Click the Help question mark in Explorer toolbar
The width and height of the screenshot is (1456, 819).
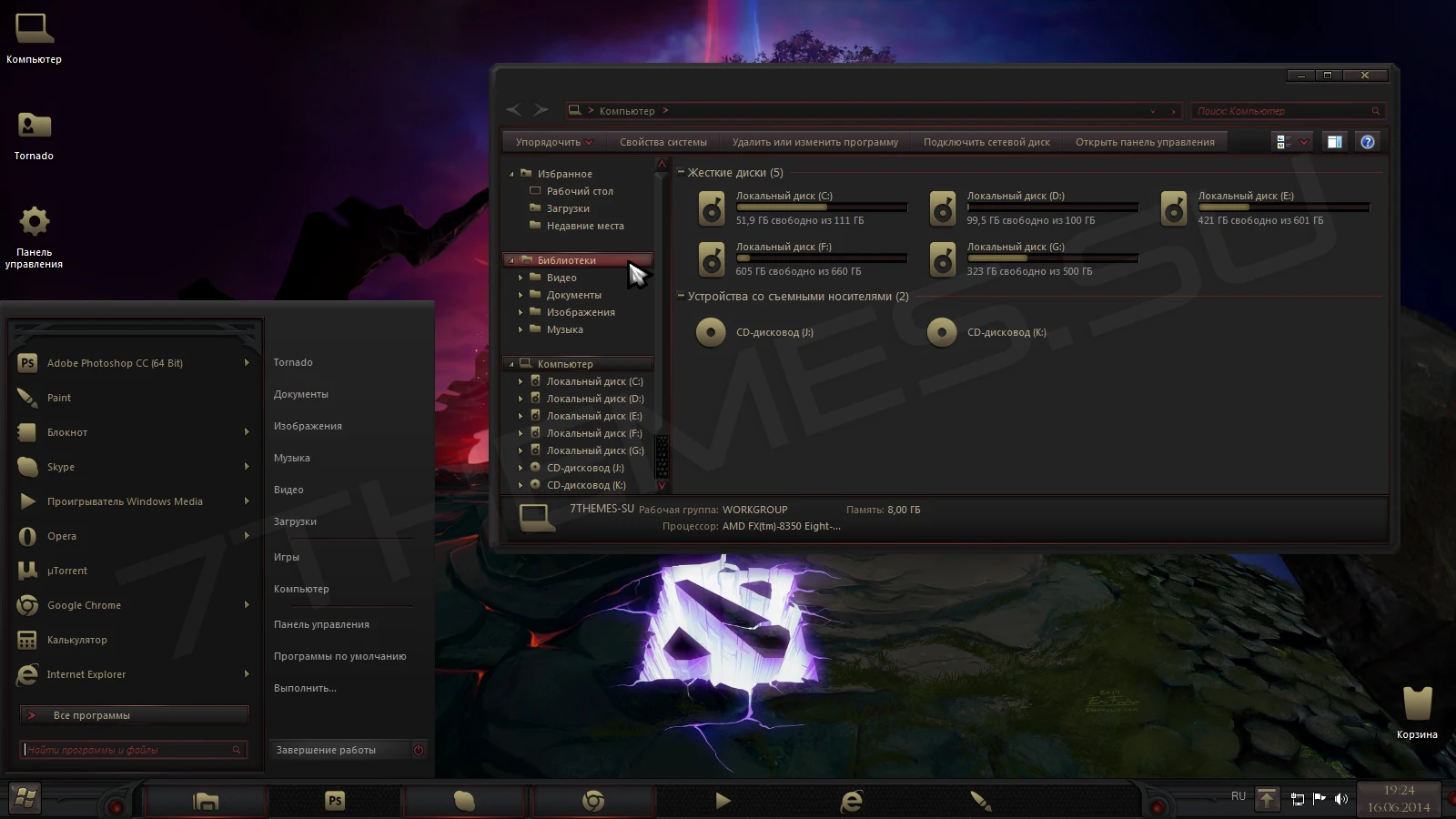tap(1368, 141)
